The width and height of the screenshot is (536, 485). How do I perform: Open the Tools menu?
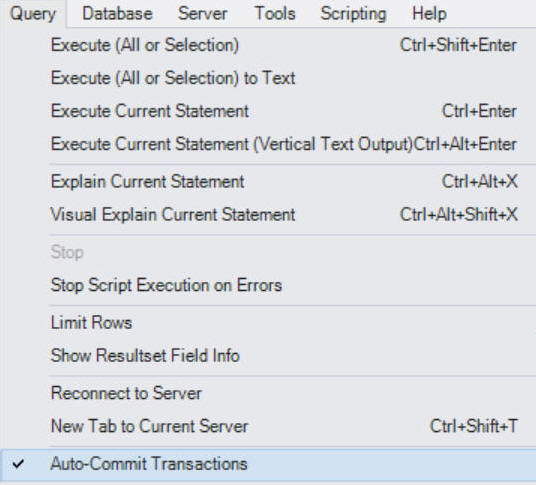[x=275, y=14]
